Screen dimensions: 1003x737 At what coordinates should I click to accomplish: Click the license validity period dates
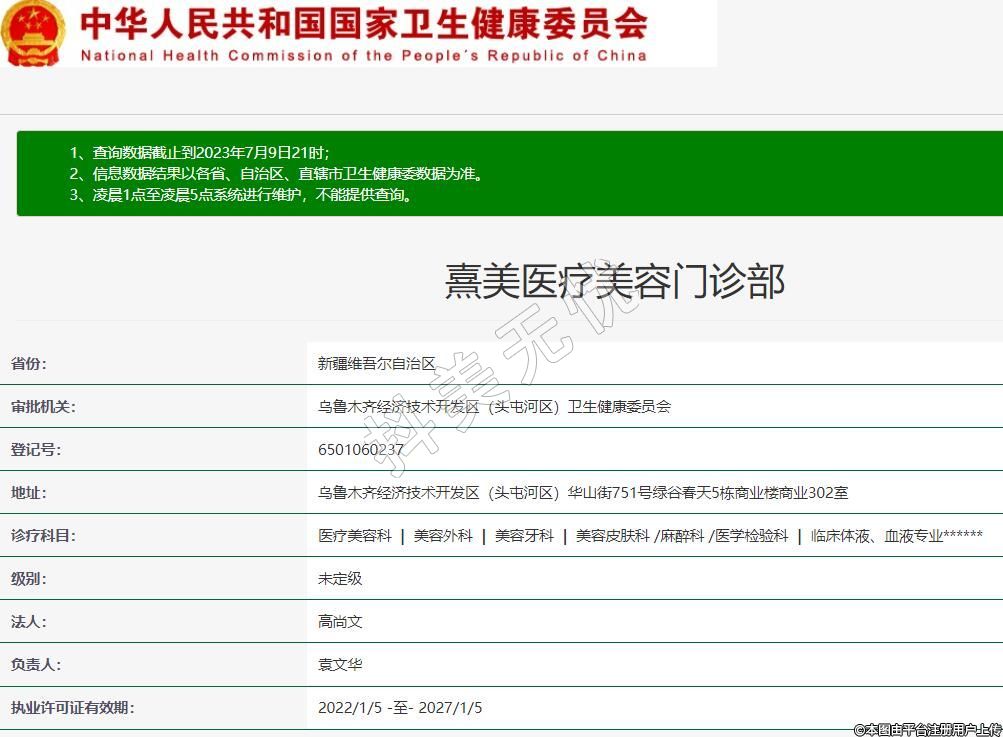click(x=400, y=708)
